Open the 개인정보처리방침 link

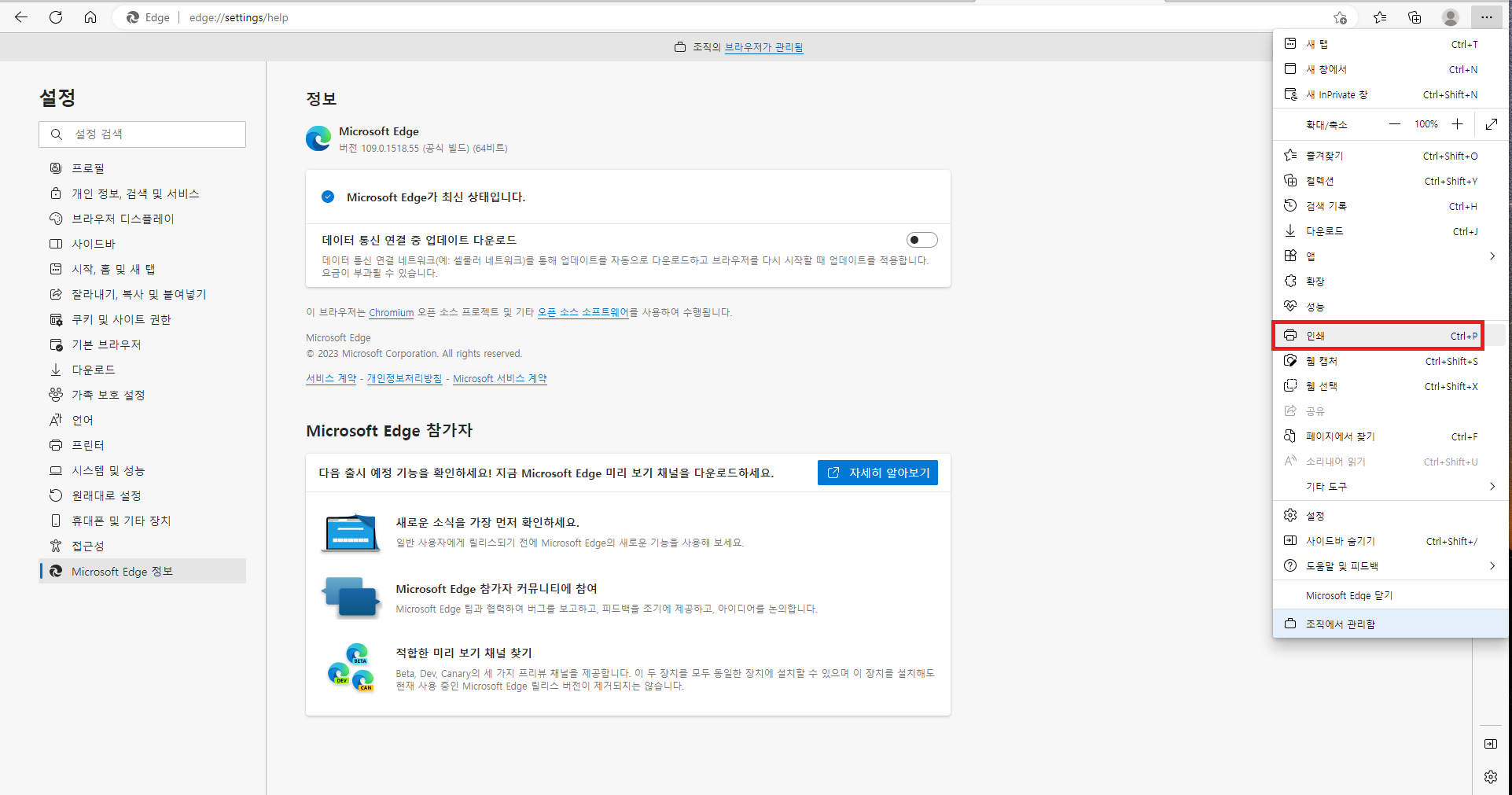[x=404, y=378]
